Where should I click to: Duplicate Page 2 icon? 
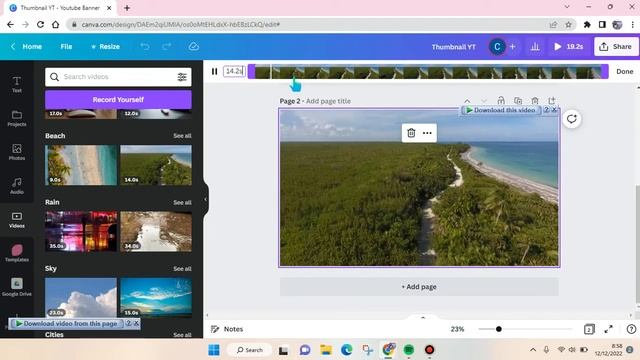(x=518, y=100)
